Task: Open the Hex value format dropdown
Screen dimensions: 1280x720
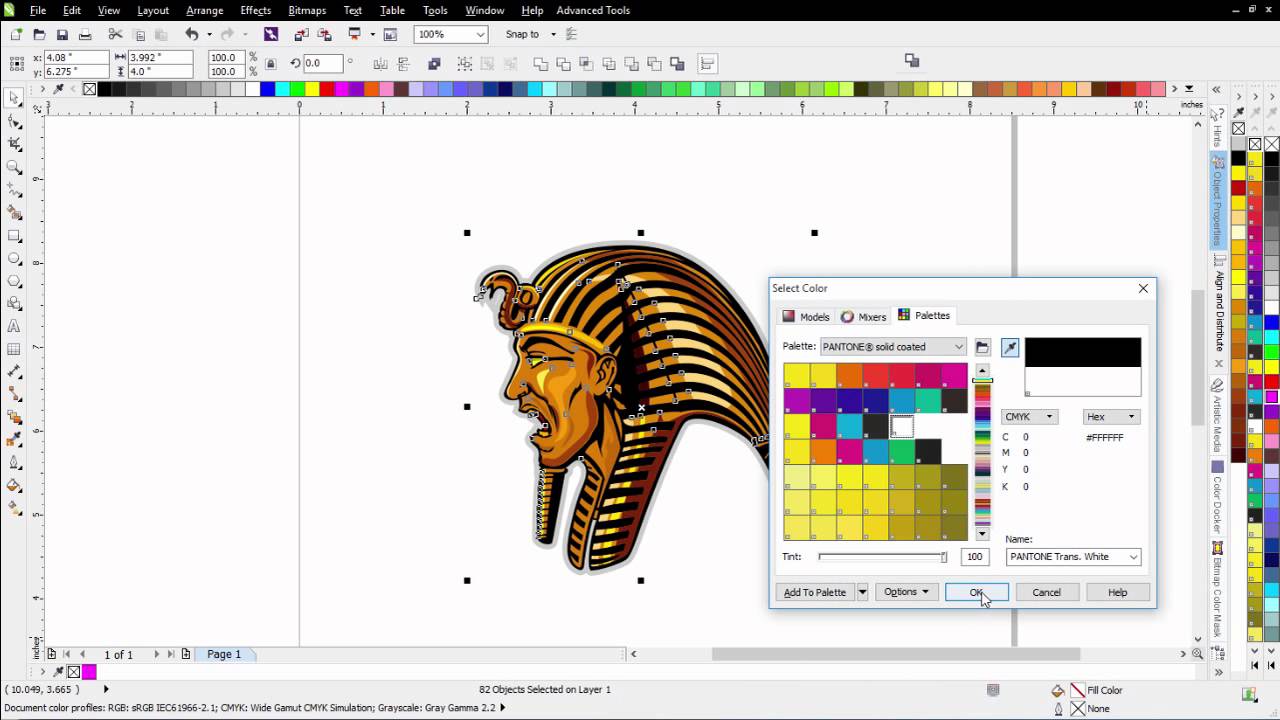Action: tap(1111, 417)
